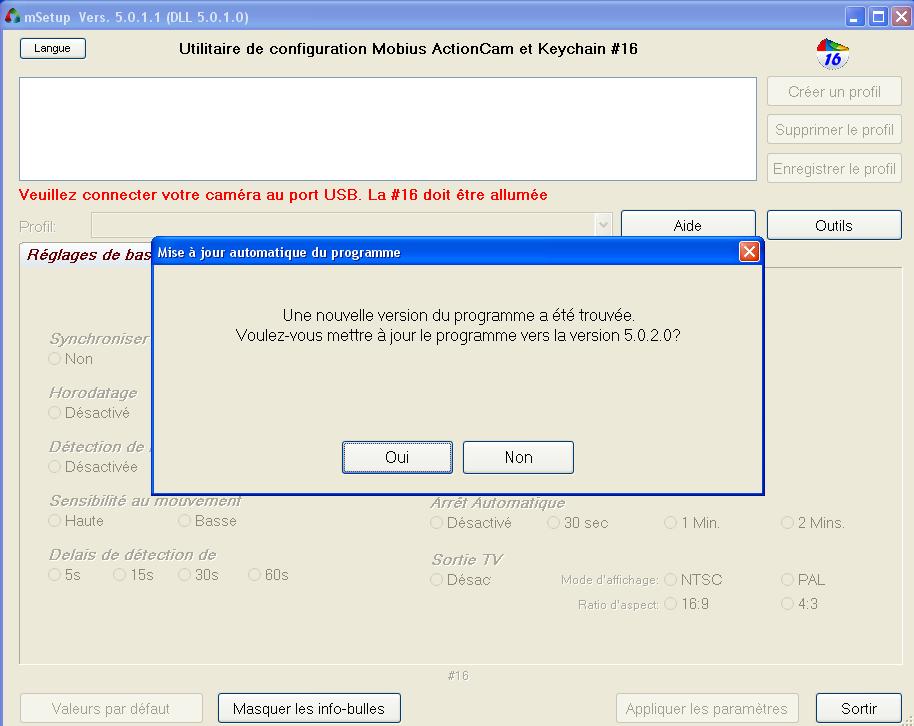Select Désactivée under Détection de mouvement
The image size is (914, 726).
[x=55, y=467]
